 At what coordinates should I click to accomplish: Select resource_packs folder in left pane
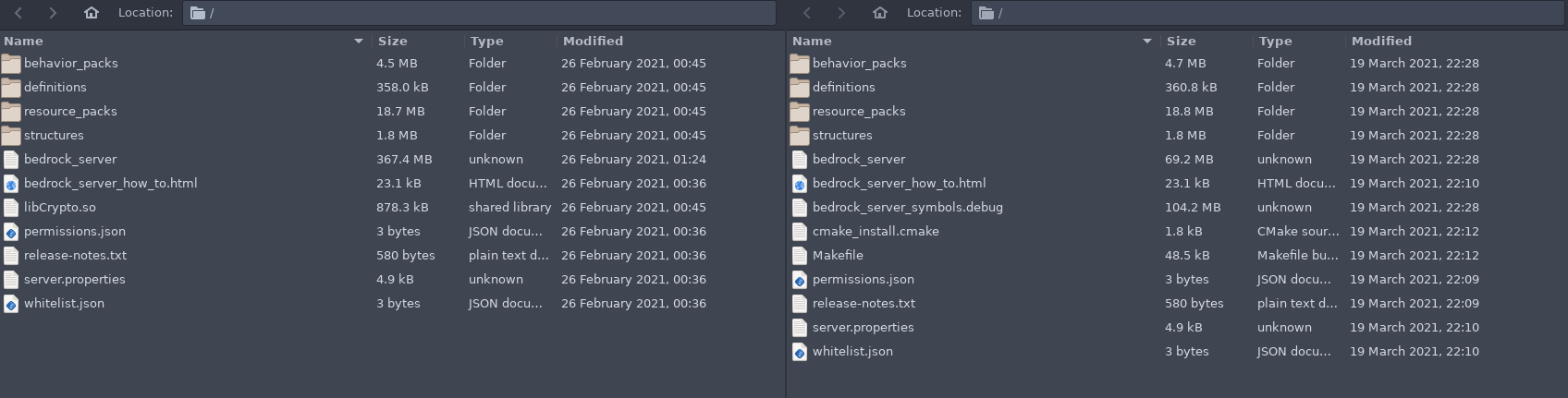(70, 112)
